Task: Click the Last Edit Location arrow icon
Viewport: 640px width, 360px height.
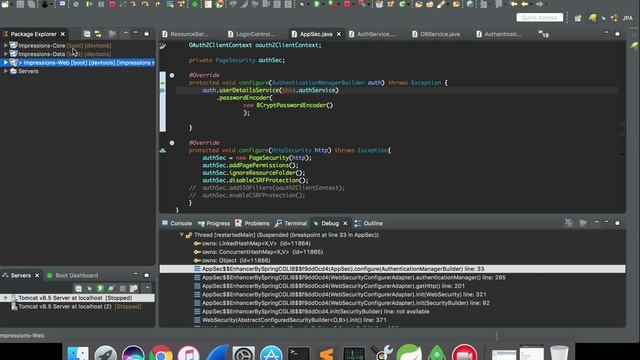Action: point(514,4)
